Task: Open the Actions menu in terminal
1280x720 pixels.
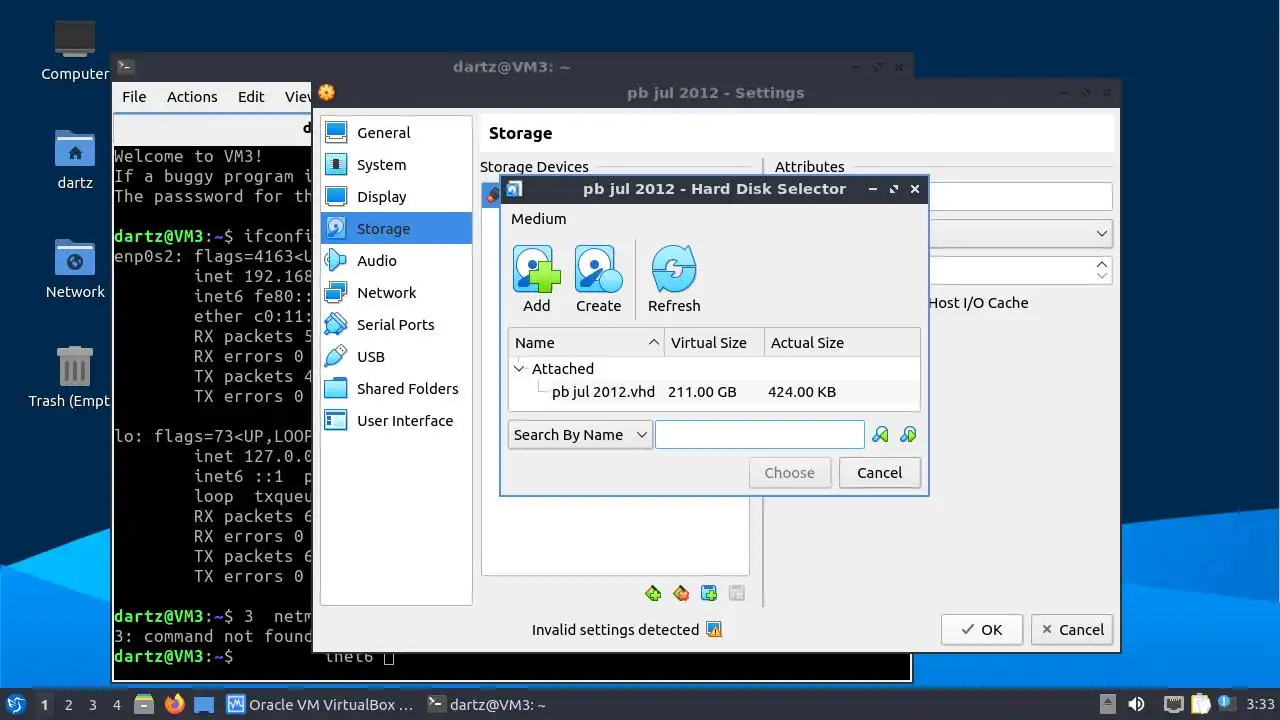Action: click(x=192, y=97)
